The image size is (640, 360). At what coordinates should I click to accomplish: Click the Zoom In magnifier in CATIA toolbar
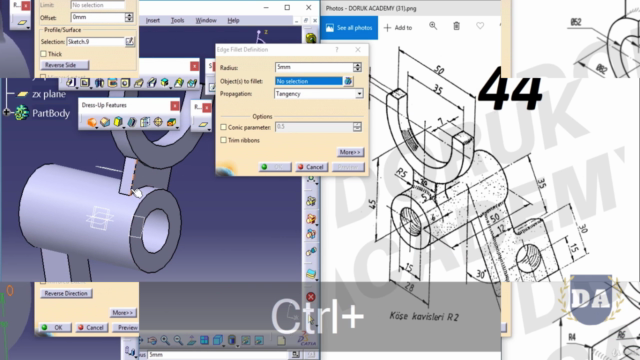pos(165,340)
